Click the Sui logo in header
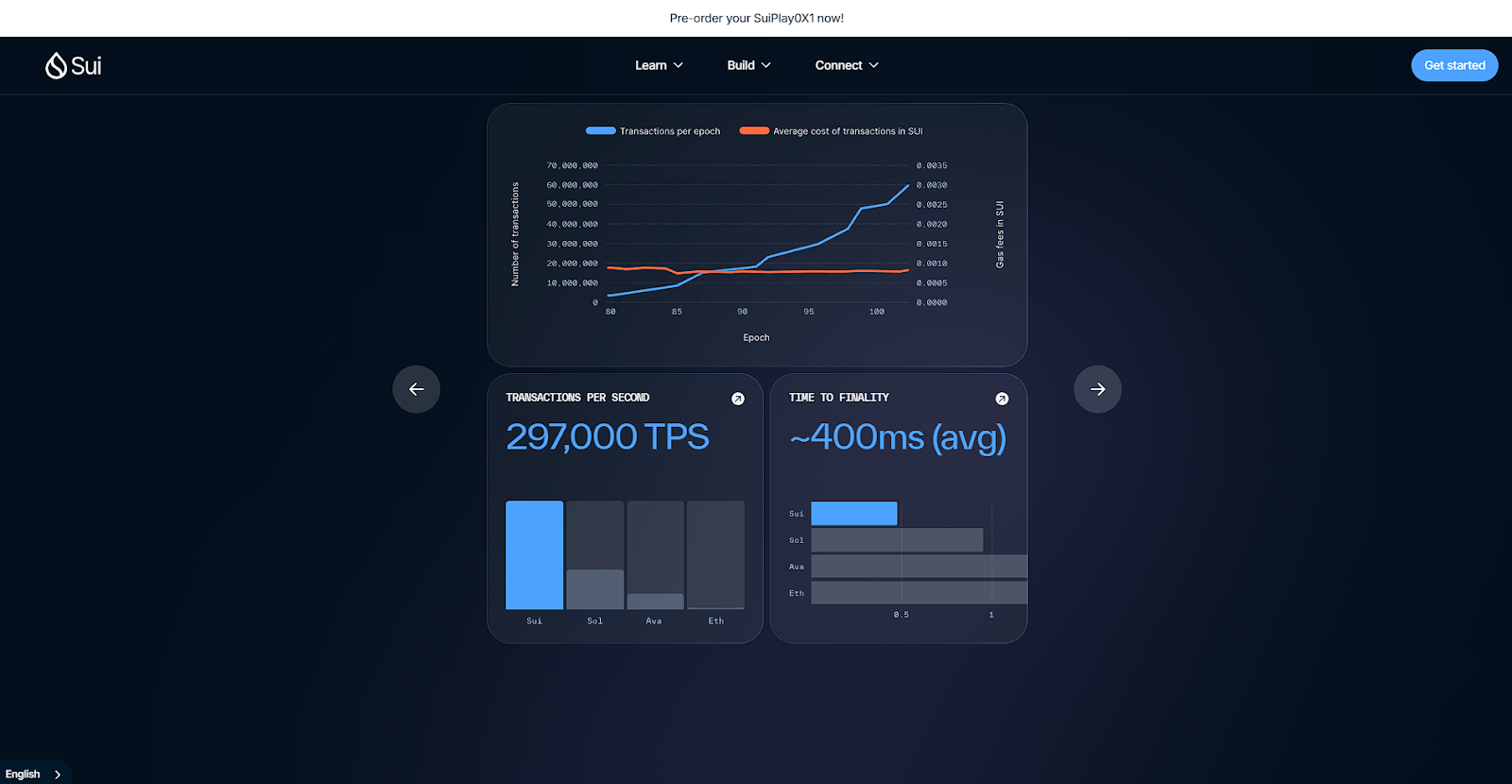Screen dimensions: 1512x784 (x=73, y=65)
